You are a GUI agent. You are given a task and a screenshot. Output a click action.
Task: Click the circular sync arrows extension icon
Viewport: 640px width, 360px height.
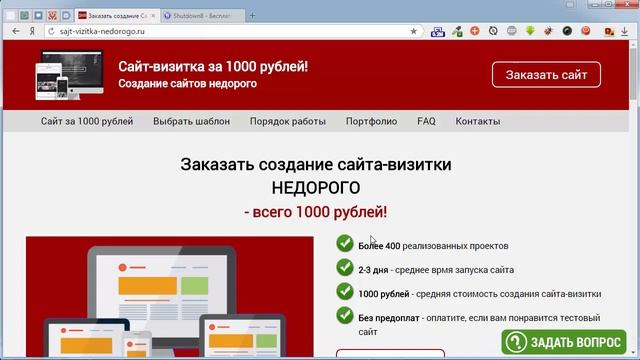pyautogui.click(x=493, y=31)
